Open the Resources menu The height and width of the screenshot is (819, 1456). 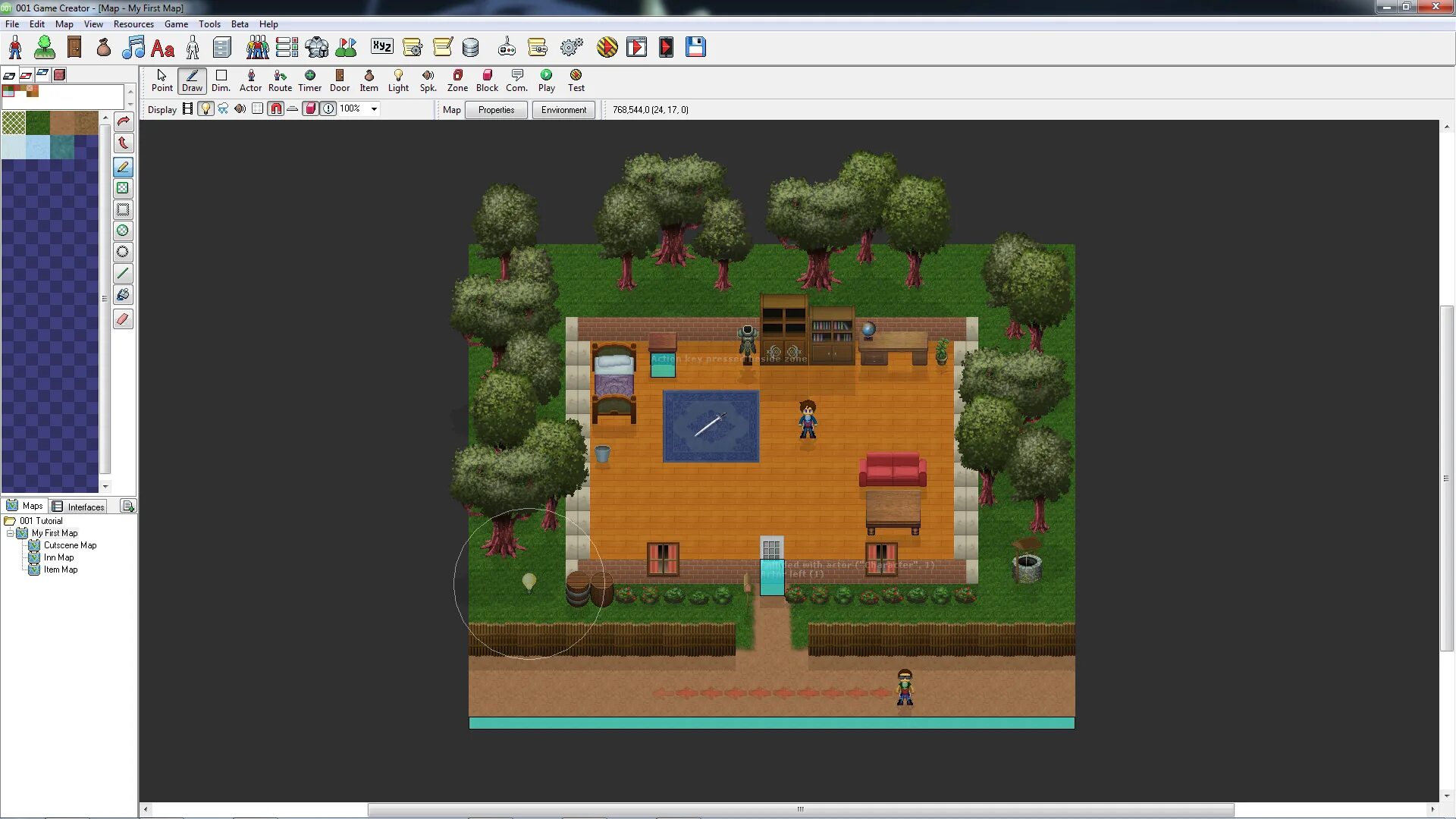[132, 23]
